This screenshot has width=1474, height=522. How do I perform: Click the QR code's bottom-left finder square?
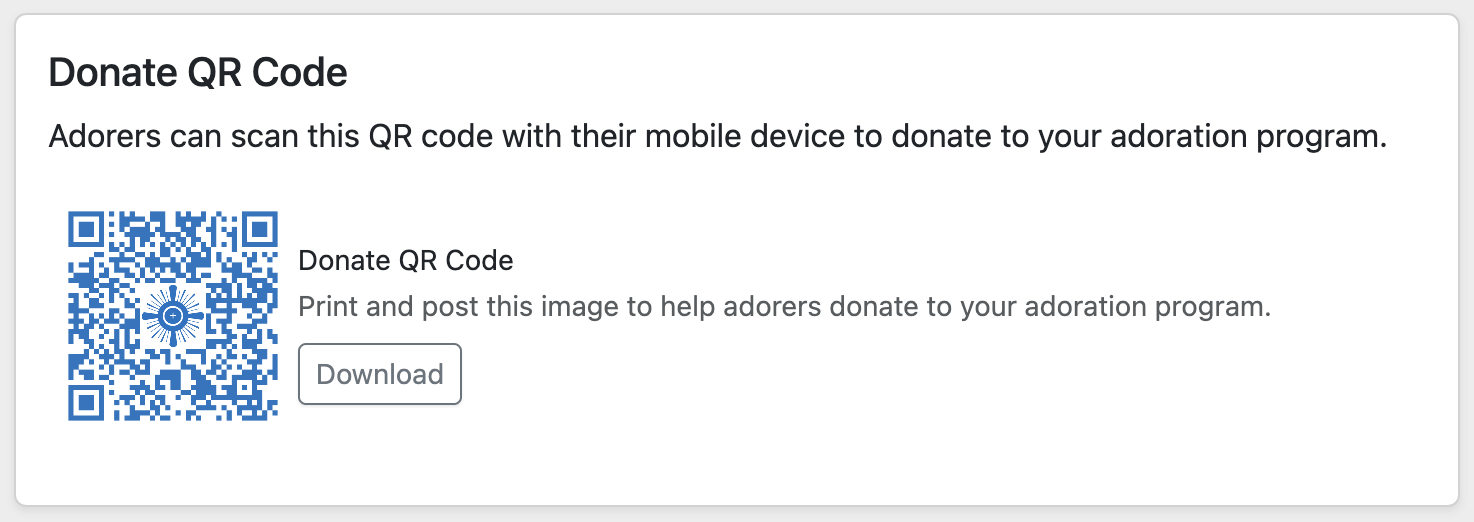point(86,403)
